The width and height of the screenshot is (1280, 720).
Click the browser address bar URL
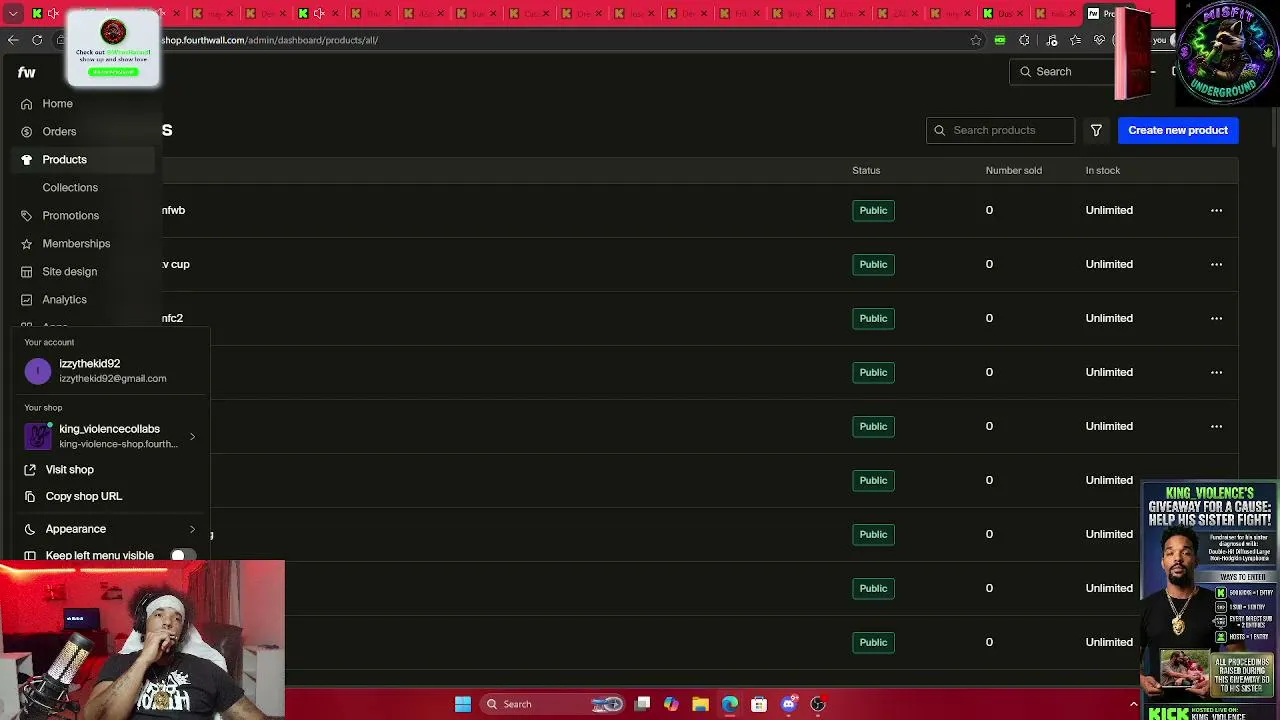point(270,40)
